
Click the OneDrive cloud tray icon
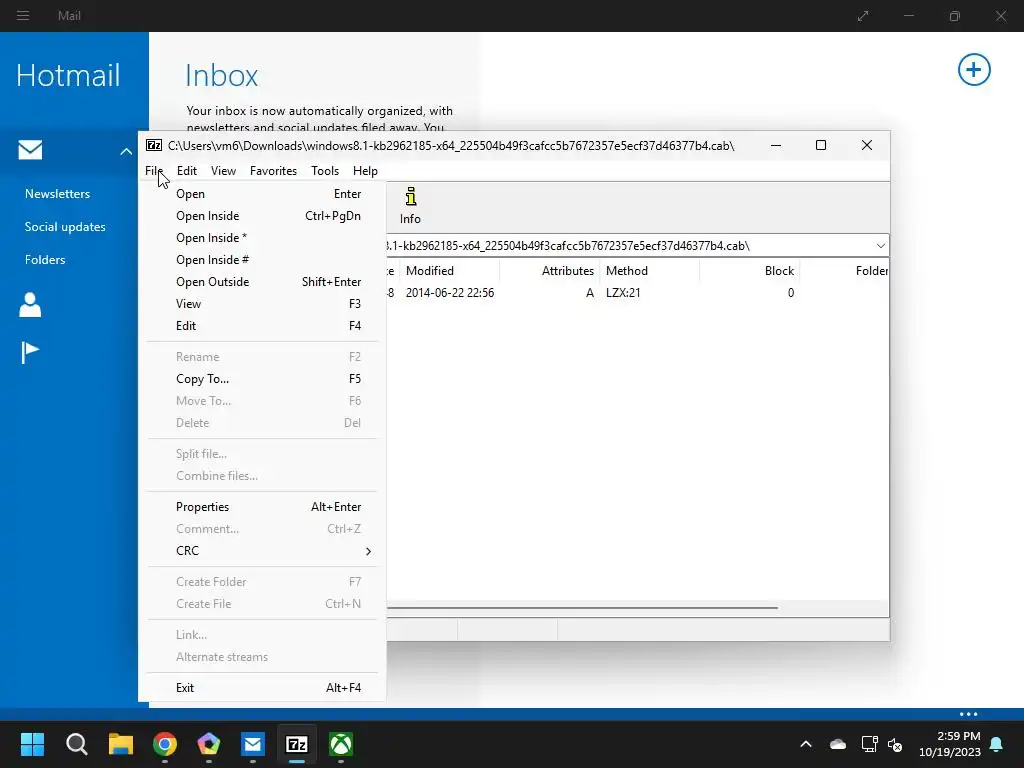pos(838,744)
